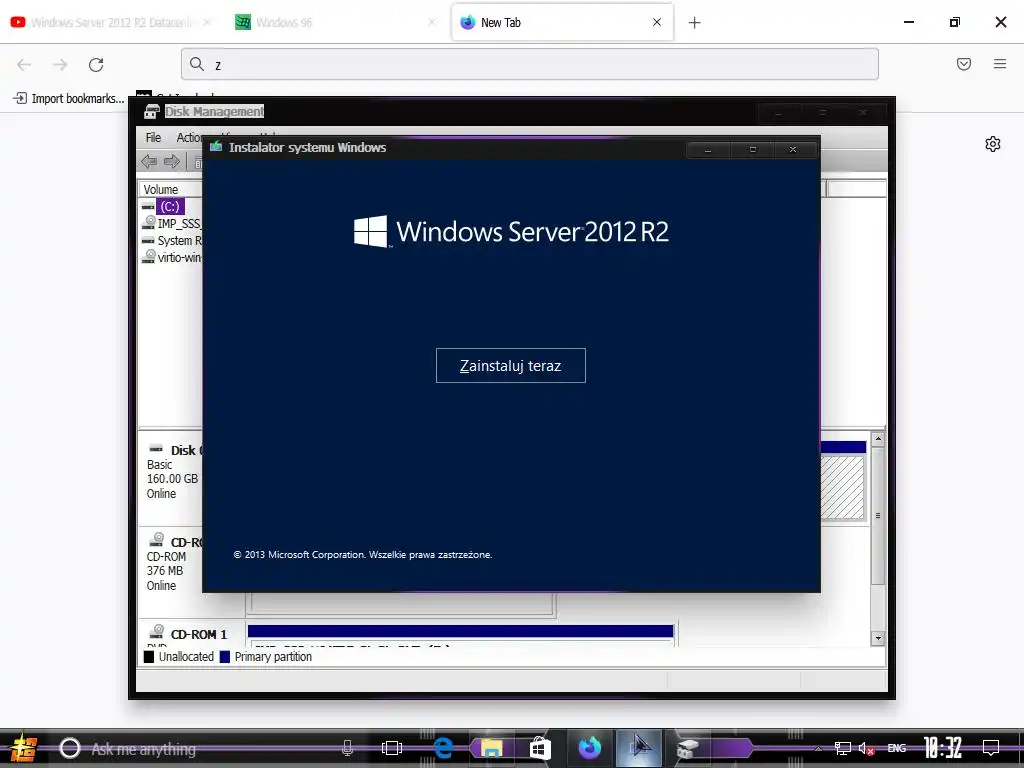This screenshot has height=768, width=1024.
Task: Close the New Tab browser tab
Action: point(657,22)
